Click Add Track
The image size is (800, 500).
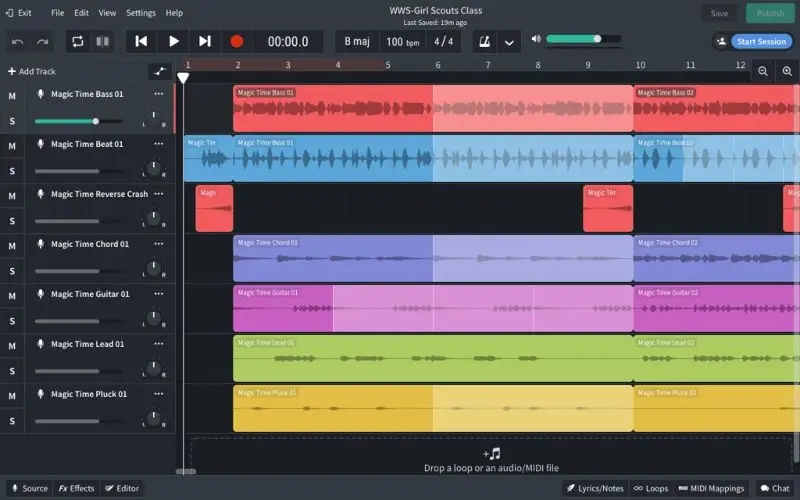[32, 71]
